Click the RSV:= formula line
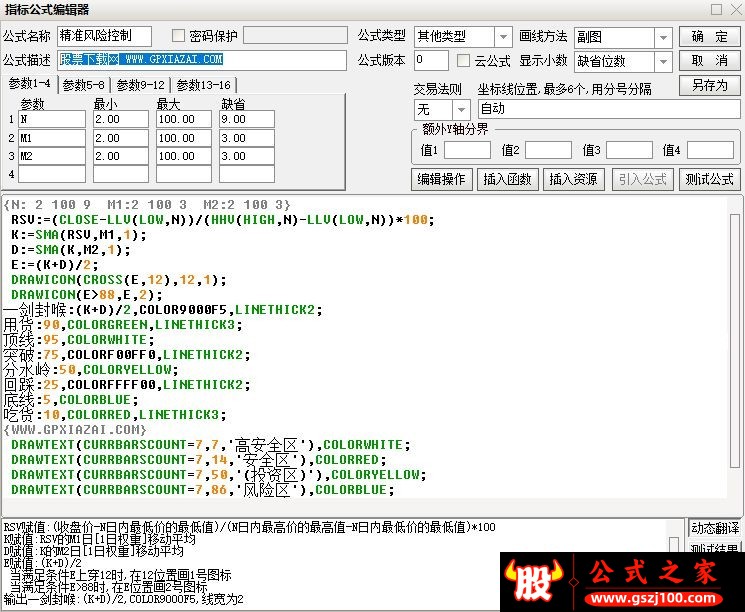The height and width of the screenshot is (612, 745). [222, 220]
